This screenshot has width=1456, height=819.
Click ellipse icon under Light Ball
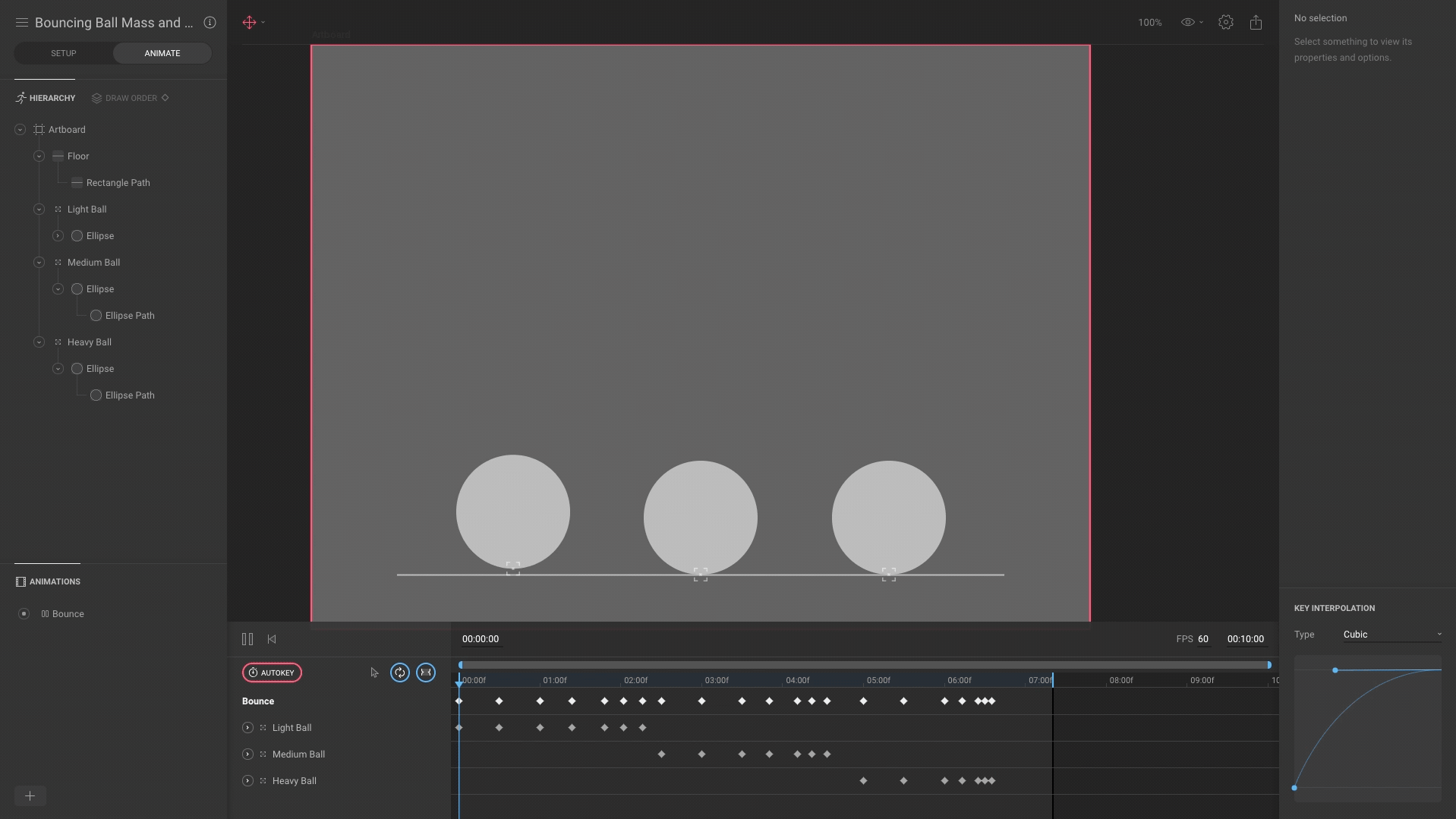(x=77, y=236)
